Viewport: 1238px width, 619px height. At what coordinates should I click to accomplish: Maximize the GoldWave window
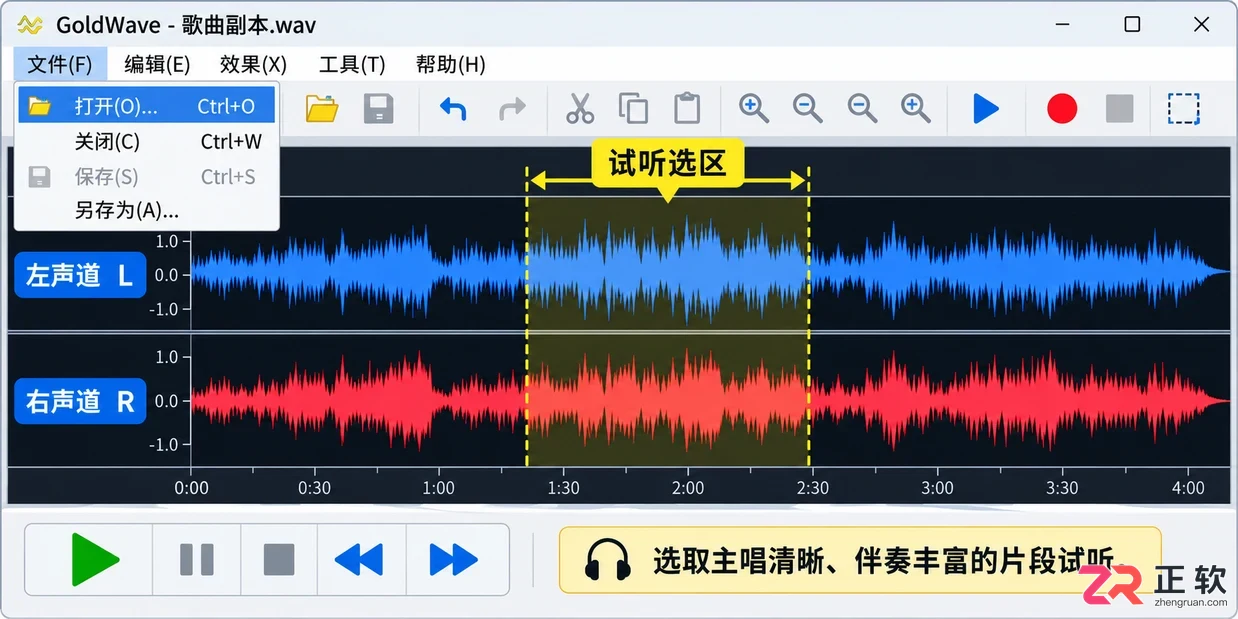1132,24
